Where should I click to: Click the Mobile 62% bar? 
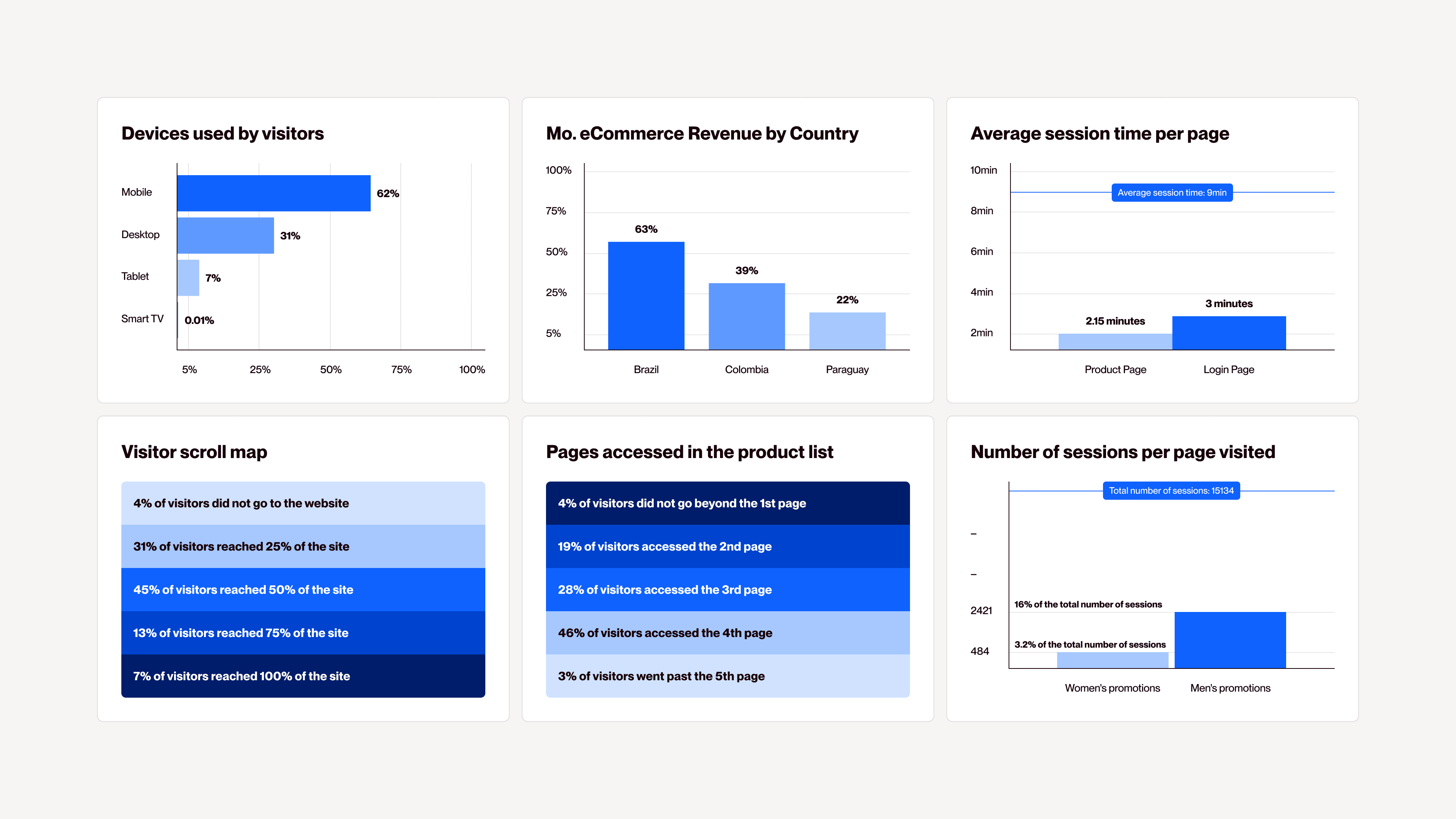click(x=273, y=193)
